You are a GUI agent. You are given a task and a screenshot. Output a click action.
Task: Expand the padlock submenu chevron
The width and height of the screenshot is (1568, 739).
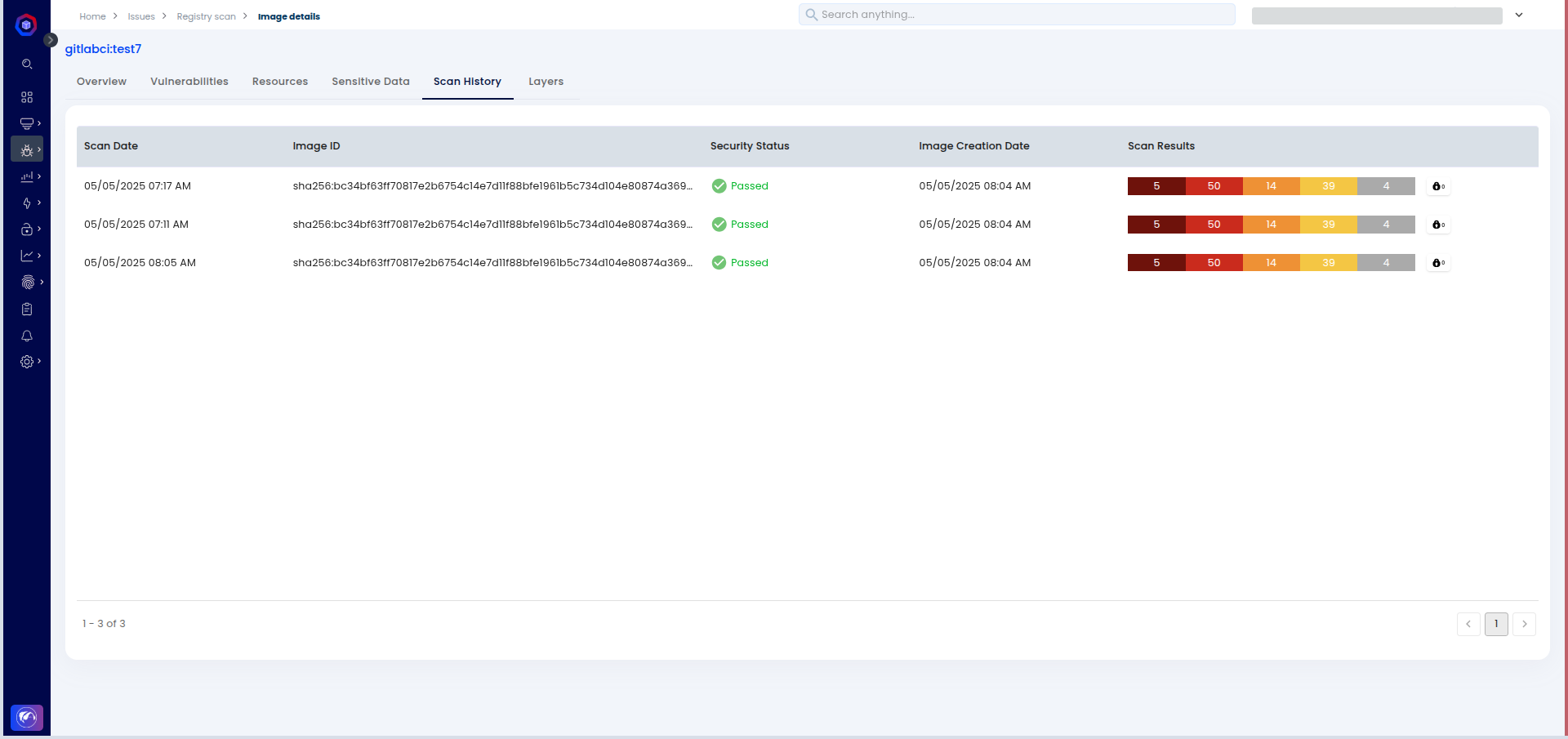tap(39, 229)
